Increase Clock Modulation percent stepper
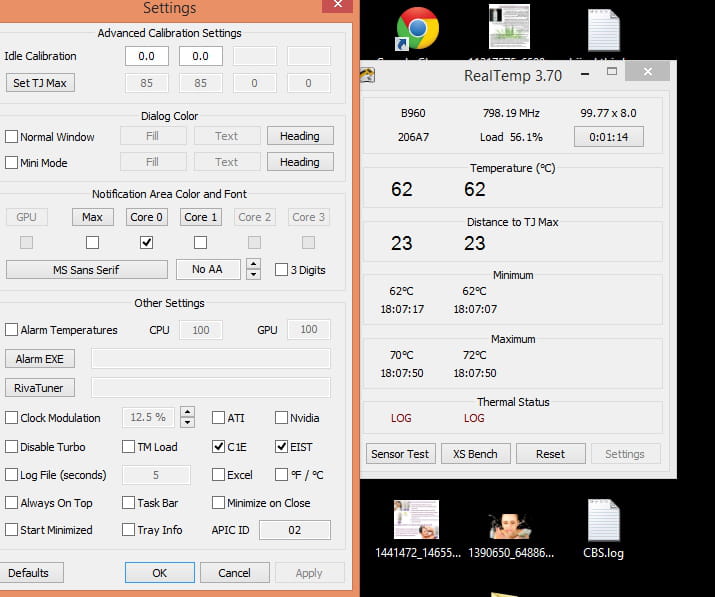Screen dimensions: 715x597 187,411
